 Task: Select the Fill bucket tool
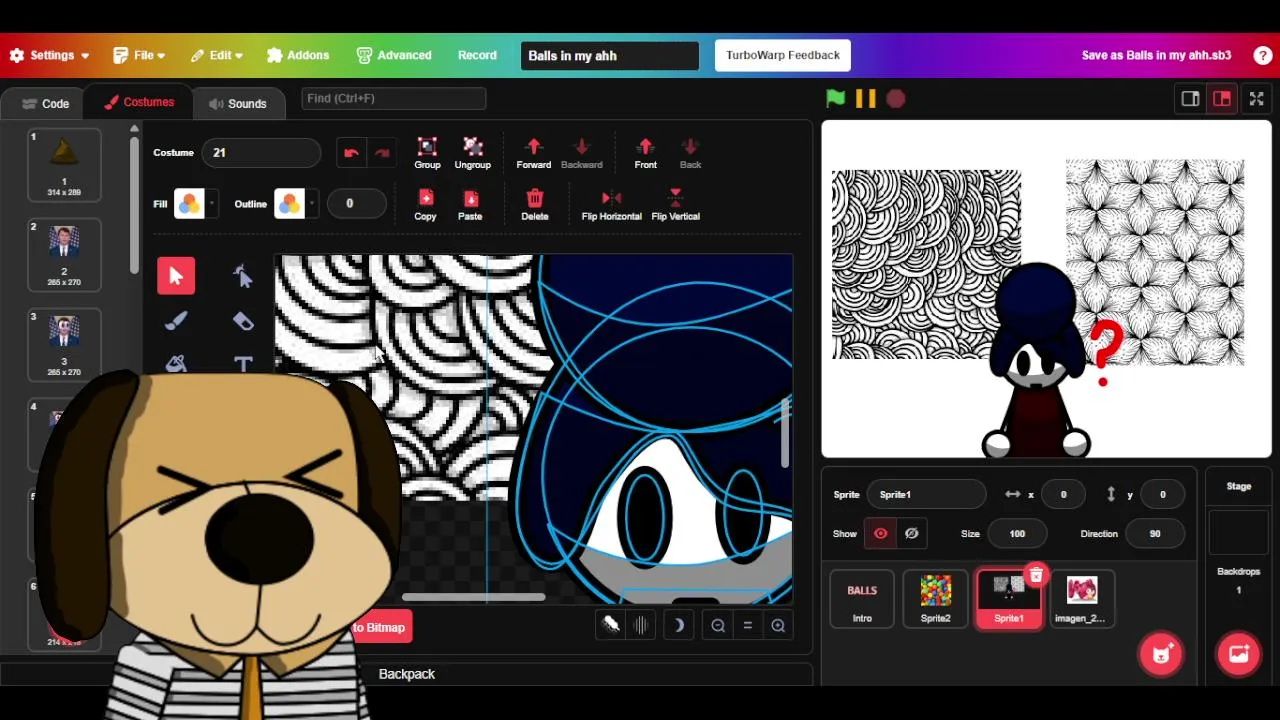[176, 364]
